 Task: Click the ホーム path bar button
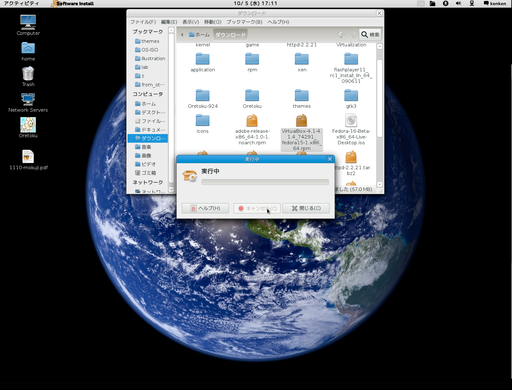(199, 35)
